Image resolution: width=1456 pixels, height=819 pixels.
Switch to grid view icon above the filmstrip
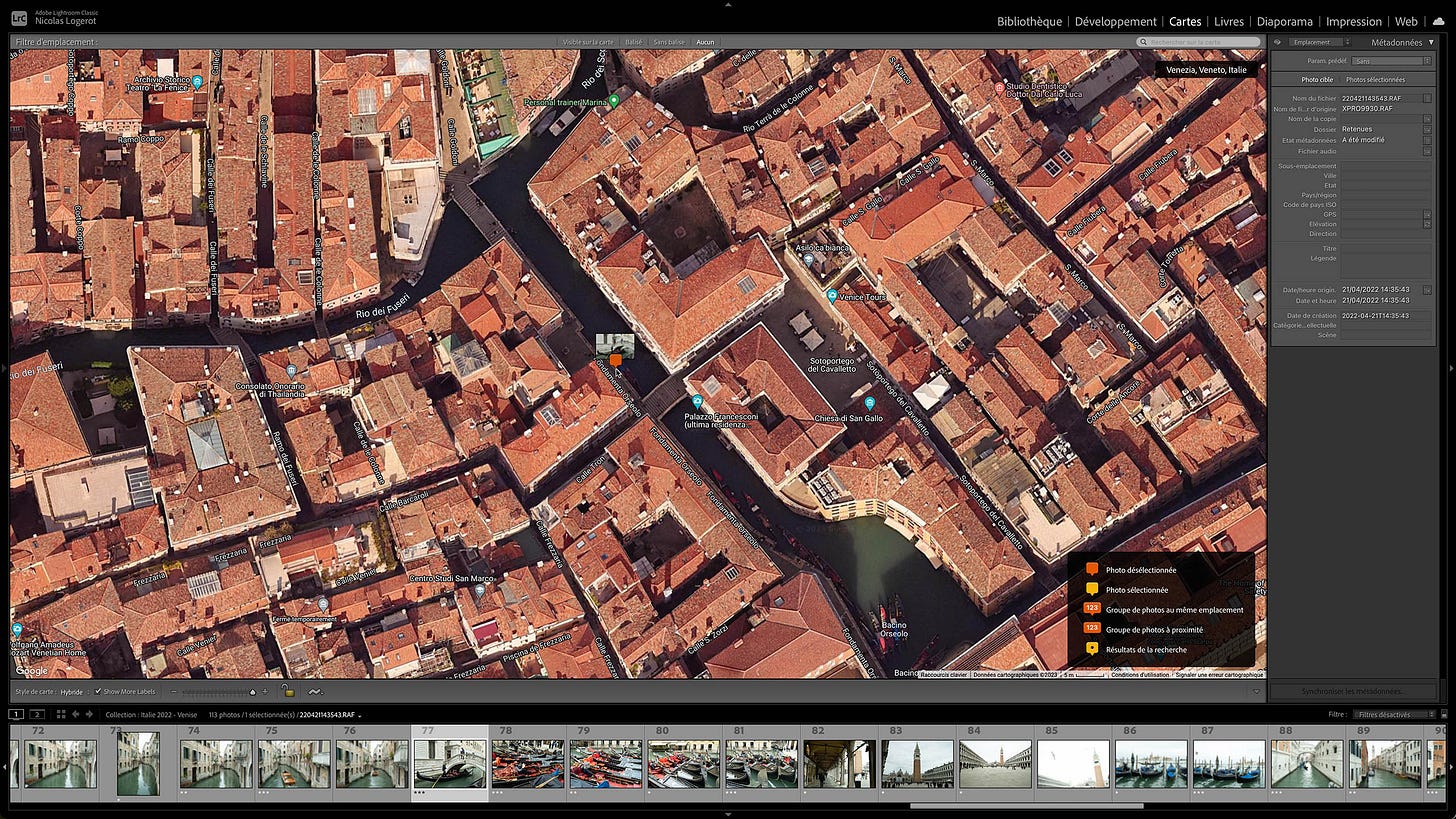click(x=61, y=714)
